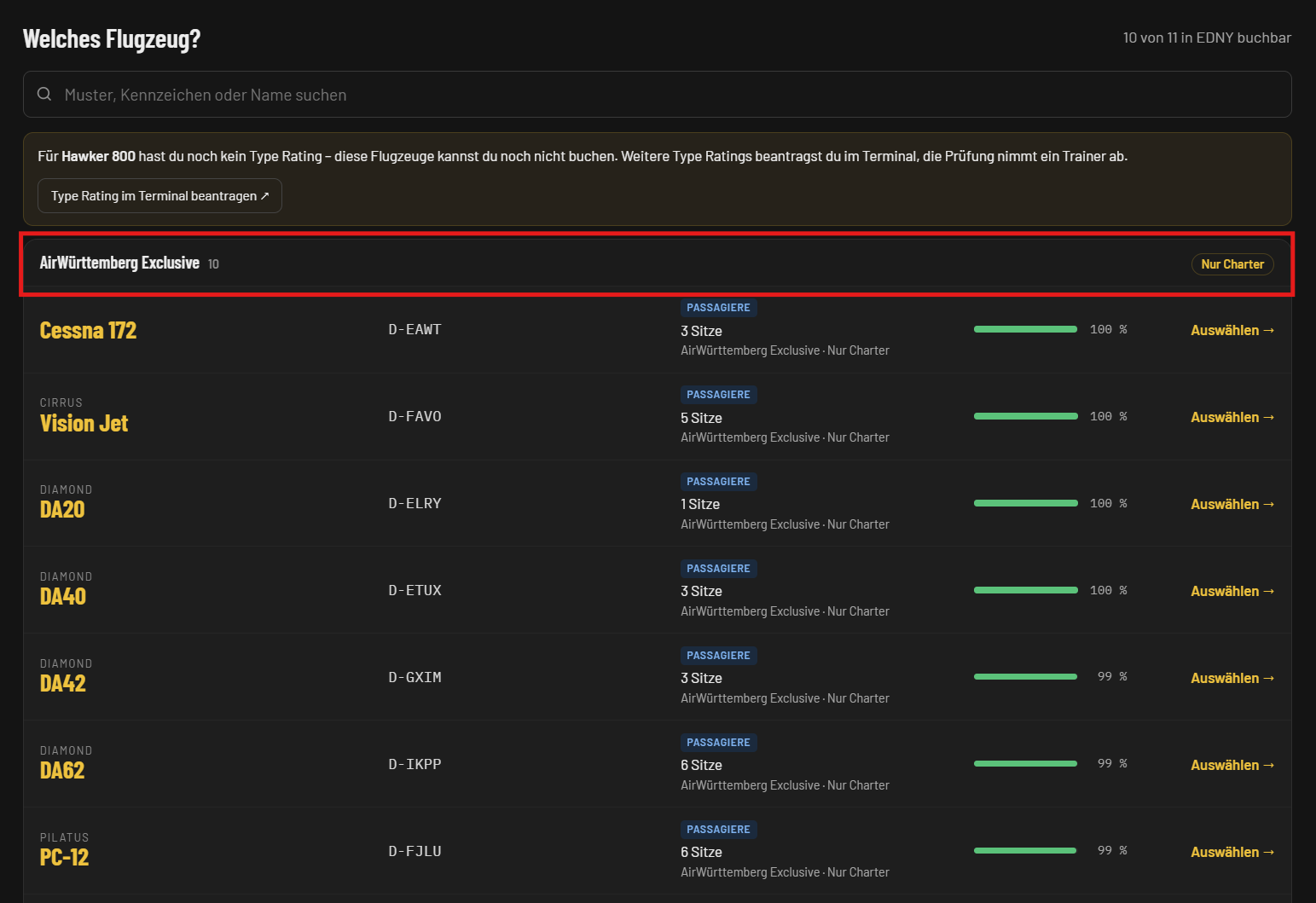1316x903 pixels.
Task: Choose Auswählen for the Cessna 172
Action: pyautogui.click(x=1232, y=330)
